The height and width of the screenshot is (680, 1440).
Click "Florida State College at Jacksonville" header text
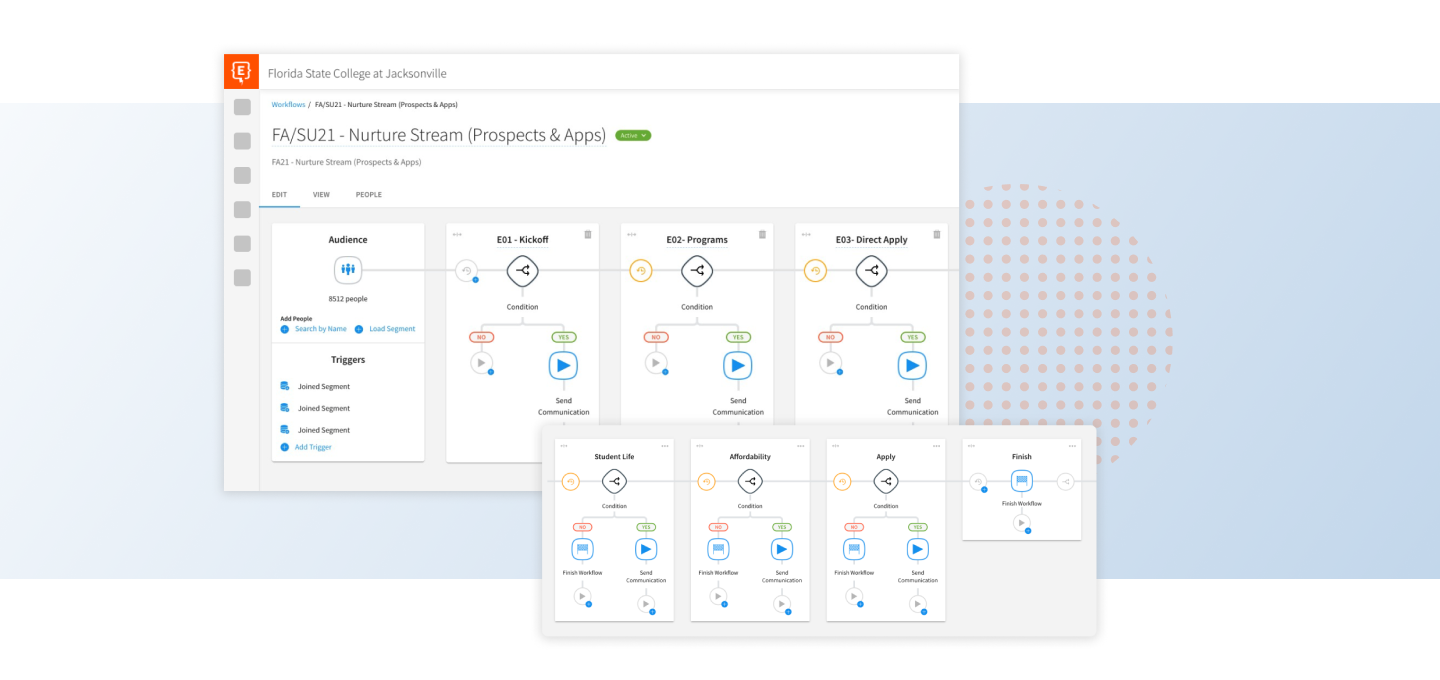357,73
